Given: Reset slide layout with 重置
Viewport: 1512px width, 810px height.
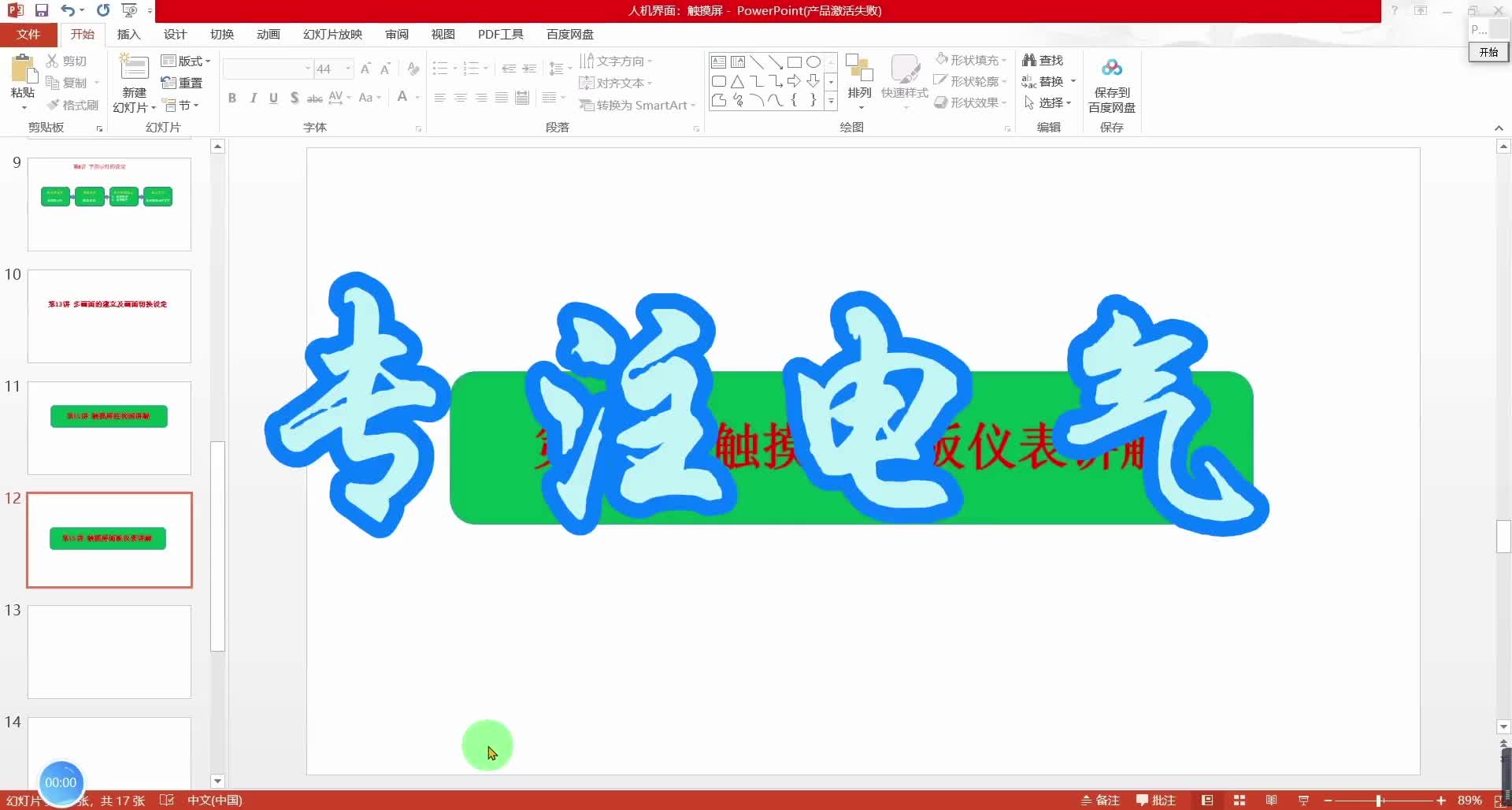Looking at the screenshot, I should [x=182, y=83].
